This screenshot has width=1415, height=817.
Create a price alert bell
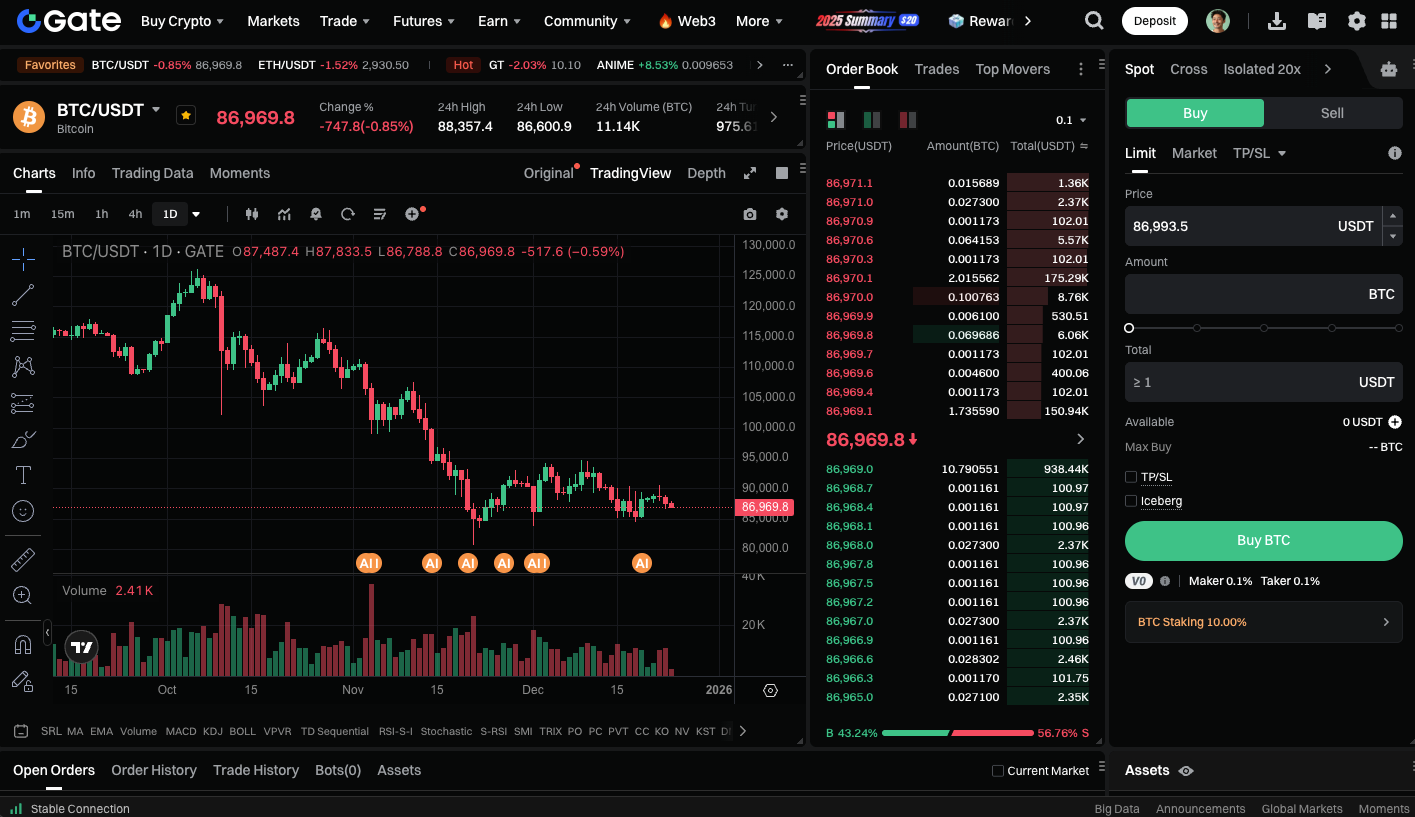316,214
